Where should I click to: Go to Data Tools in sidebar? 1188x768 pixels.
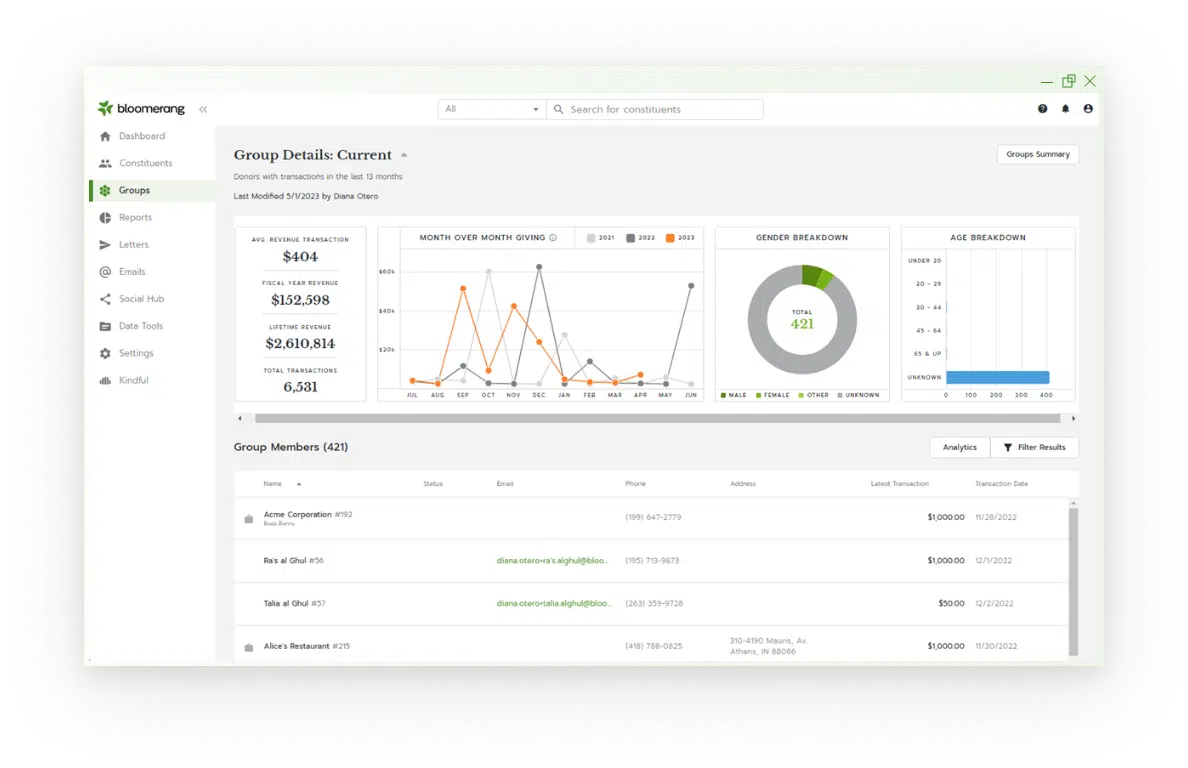point(140,326)
